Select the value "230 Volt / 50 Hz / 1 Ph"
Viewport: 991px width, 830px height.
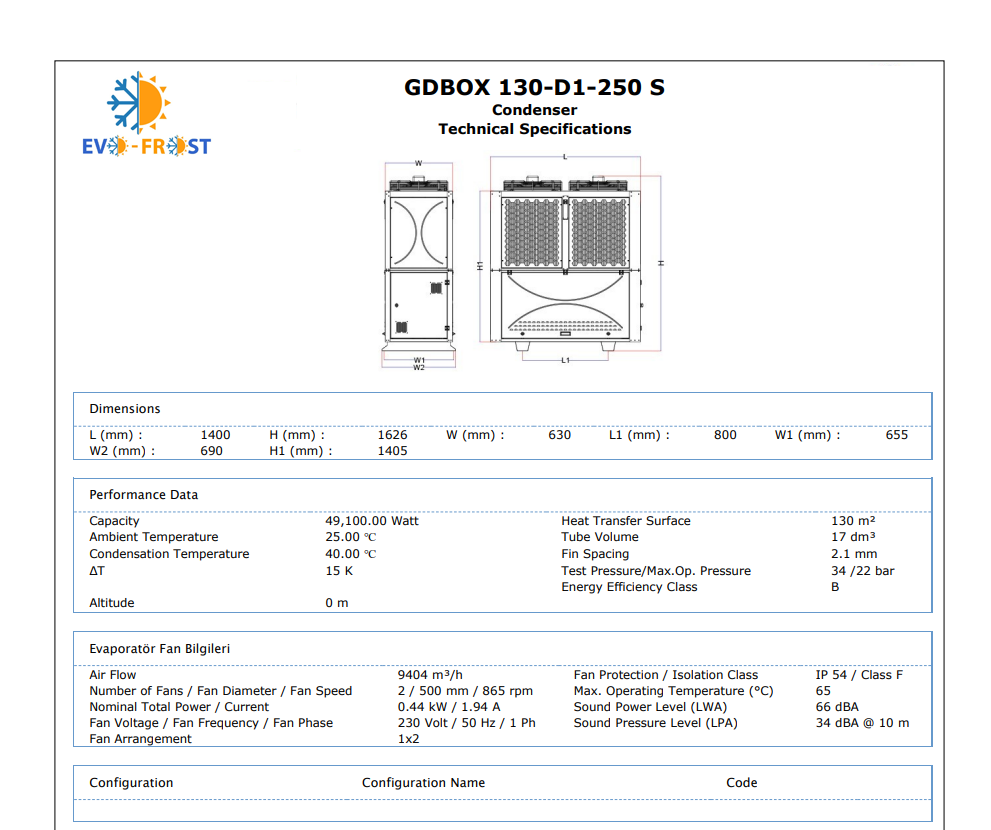[466, 723]
